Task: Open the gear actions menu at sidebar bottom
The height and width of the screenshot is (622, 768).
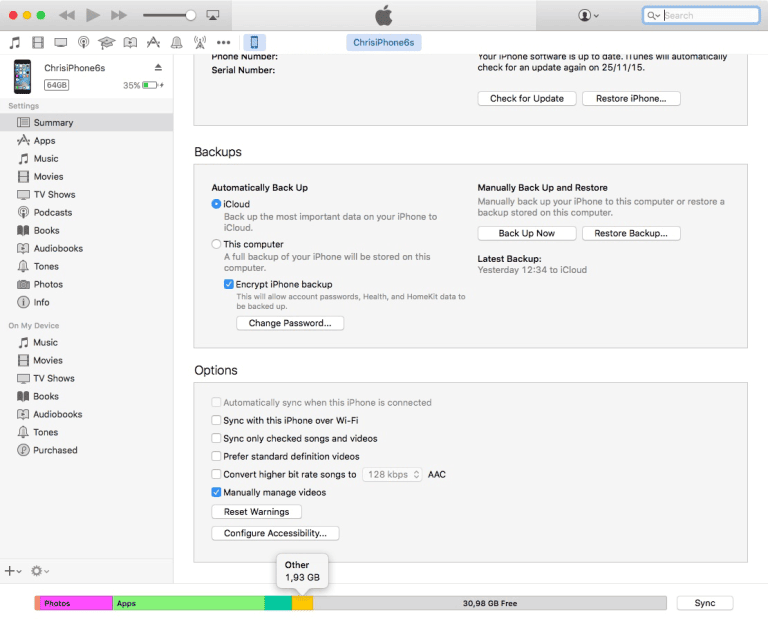Action: point(40,571)
